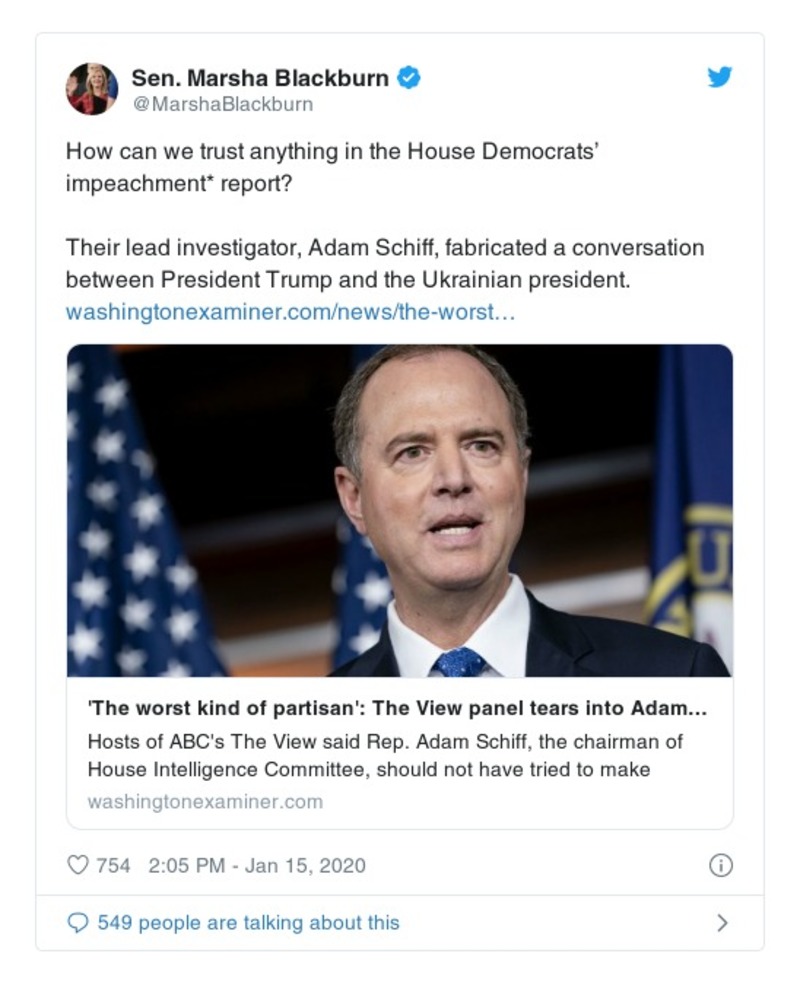This screenshot has height=982, width=800.
Task: Click the "Their lead investigator" tweet paragraph
Action: tap(384, 263)
